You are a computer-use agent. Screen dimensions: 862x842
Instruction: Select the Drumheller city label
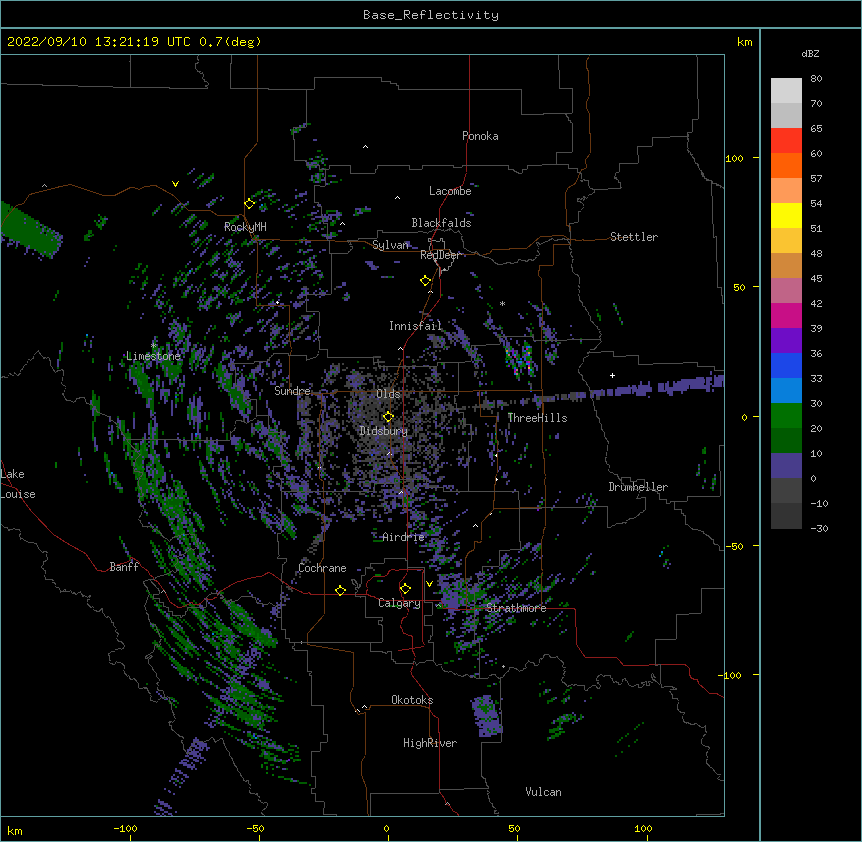click(638, 487)
